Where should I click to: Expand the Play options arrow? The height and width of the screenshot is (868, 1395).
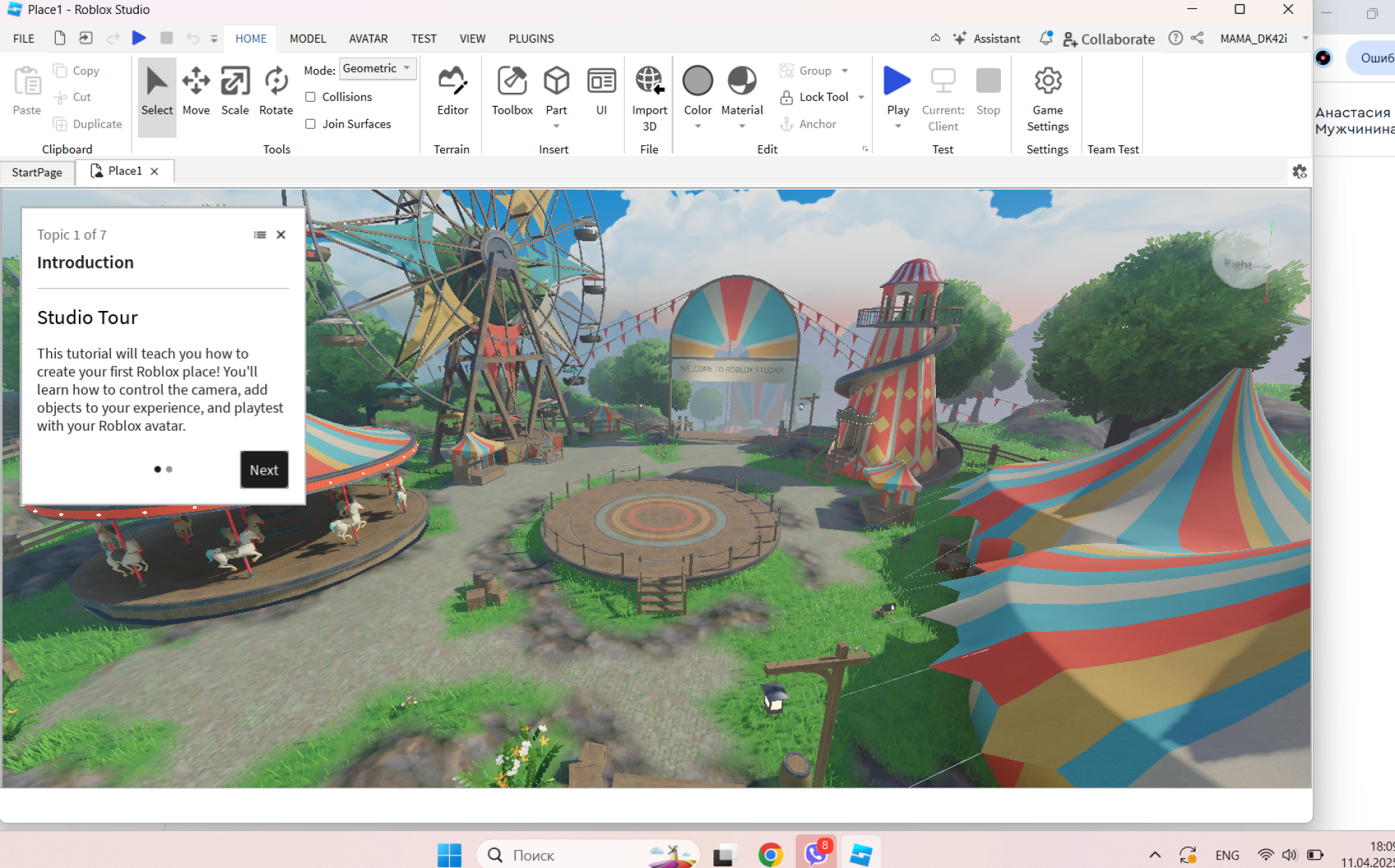[x=898, y=127]
